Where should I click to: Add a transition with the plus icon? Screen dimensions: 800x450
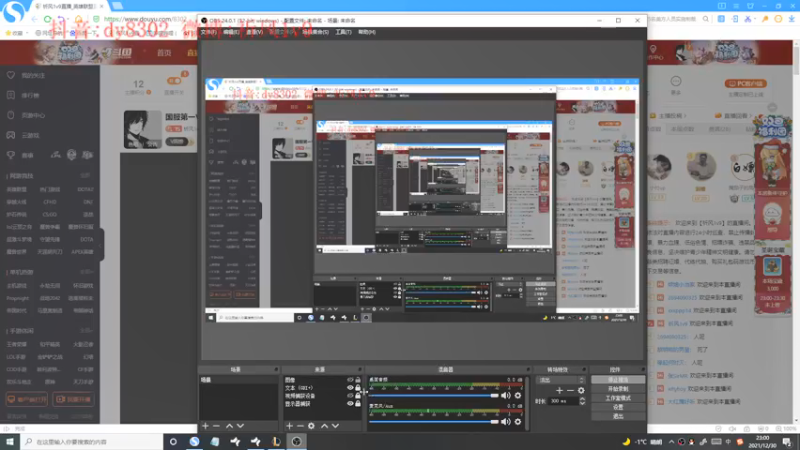pyautogui.click(x=559, y=390)
